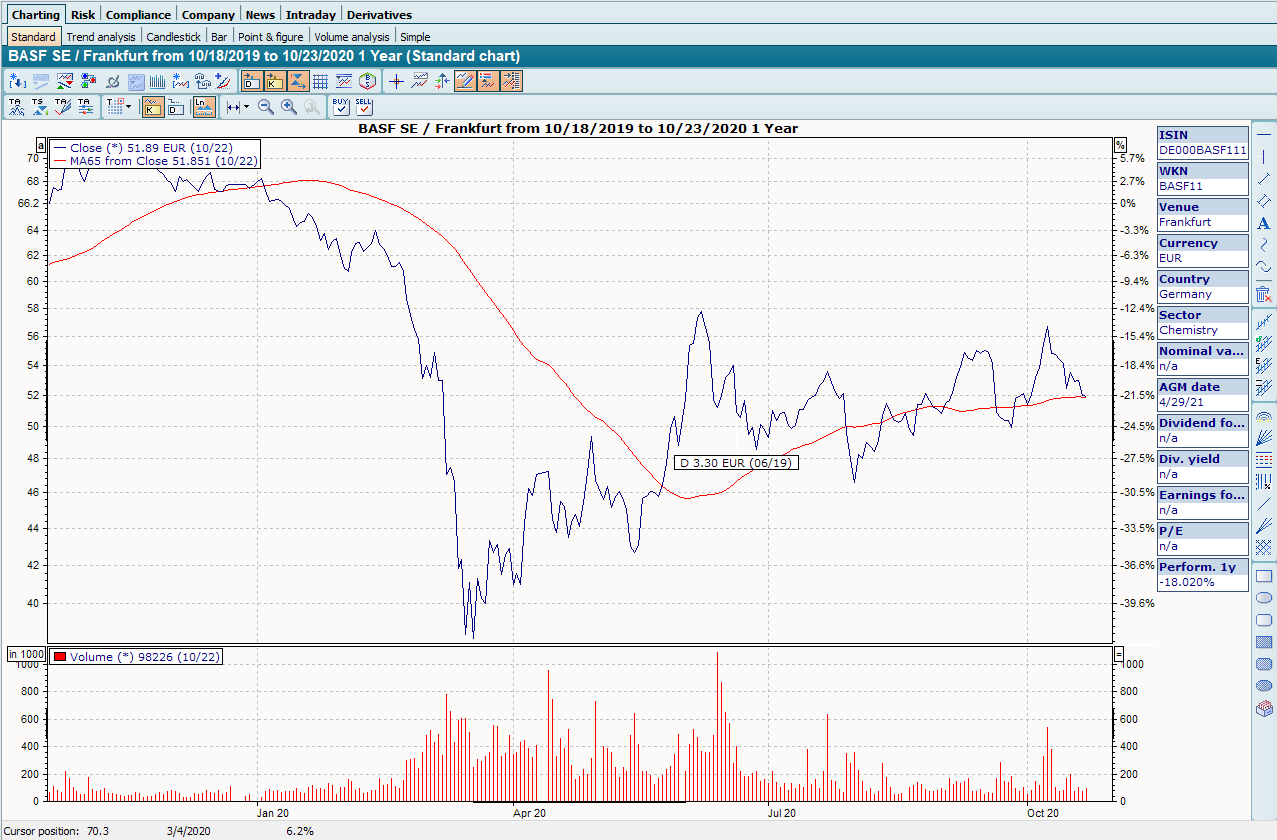
Task: Toggle the BUY signals checkbox button
Action: [x=340, y=106]
